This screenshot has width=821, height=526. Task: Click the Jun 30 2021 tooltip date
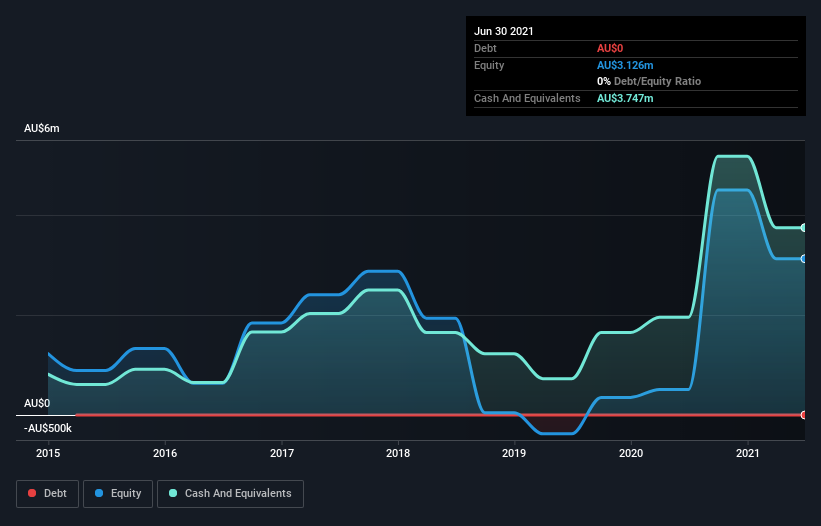click(504, 31)
